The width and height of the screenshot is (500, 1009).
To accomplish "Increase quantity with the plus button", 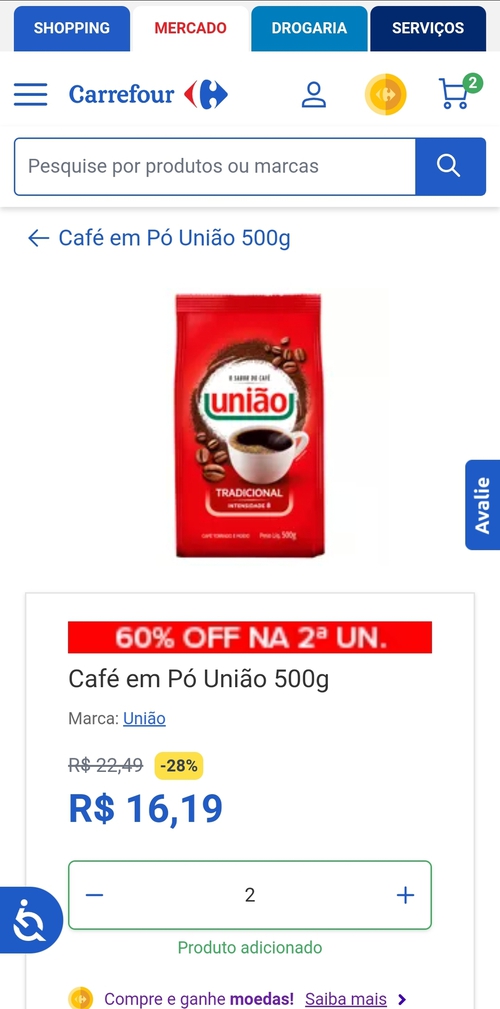I will click(405, 895).
